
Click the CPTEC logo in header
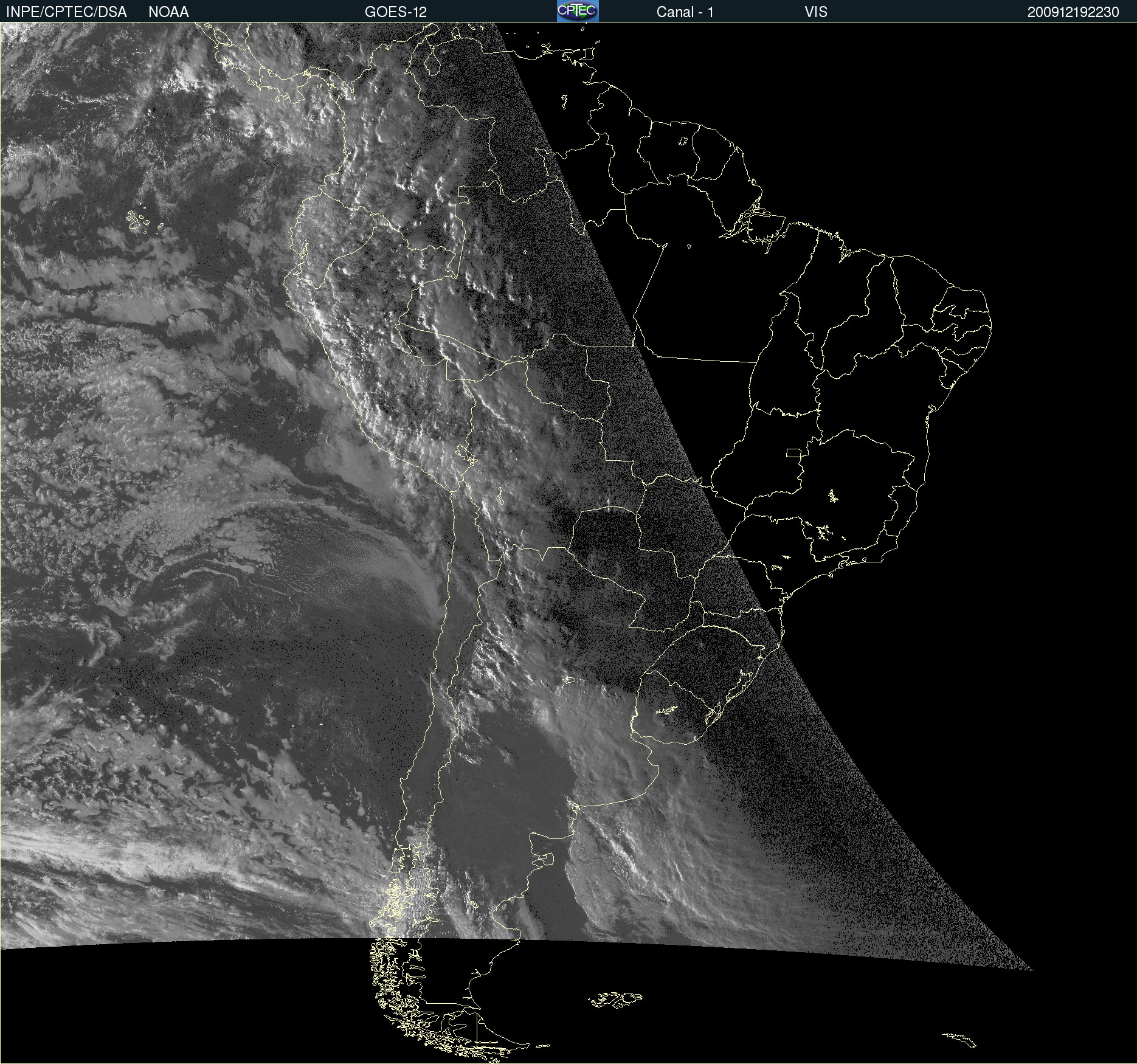coord(577,11)
